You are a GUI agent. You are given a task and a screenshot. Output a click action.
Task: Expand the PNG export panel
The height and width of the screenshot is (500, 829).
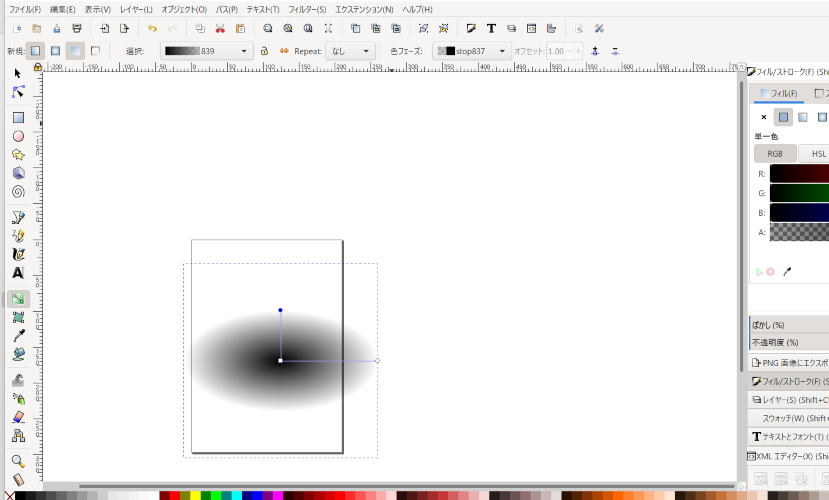click(x=788, y=363)
